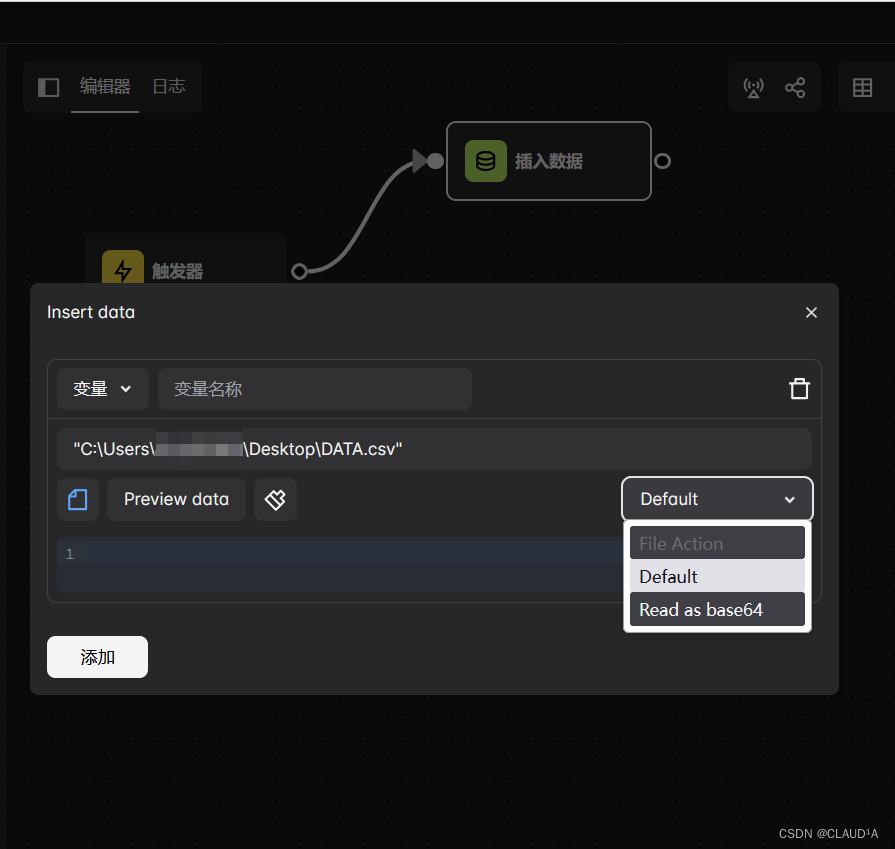Expand the 变量 type dropdown
This screenshot has height=849, width=895.
tap(102, 389)
